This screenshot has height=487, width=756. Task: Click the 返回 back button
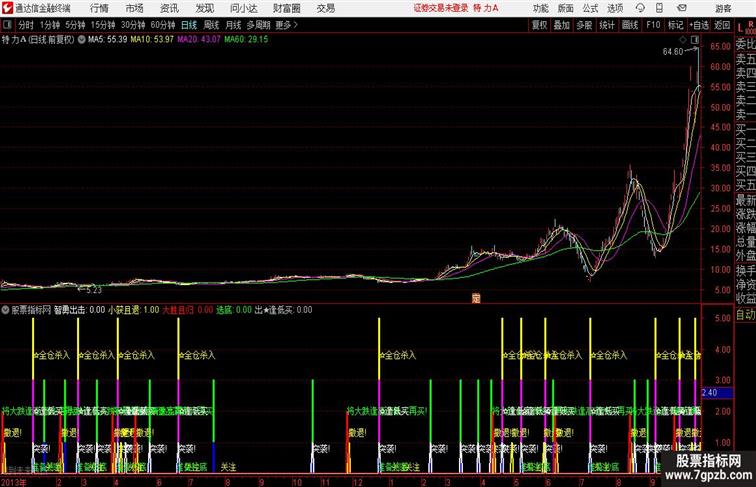[722, 25]
